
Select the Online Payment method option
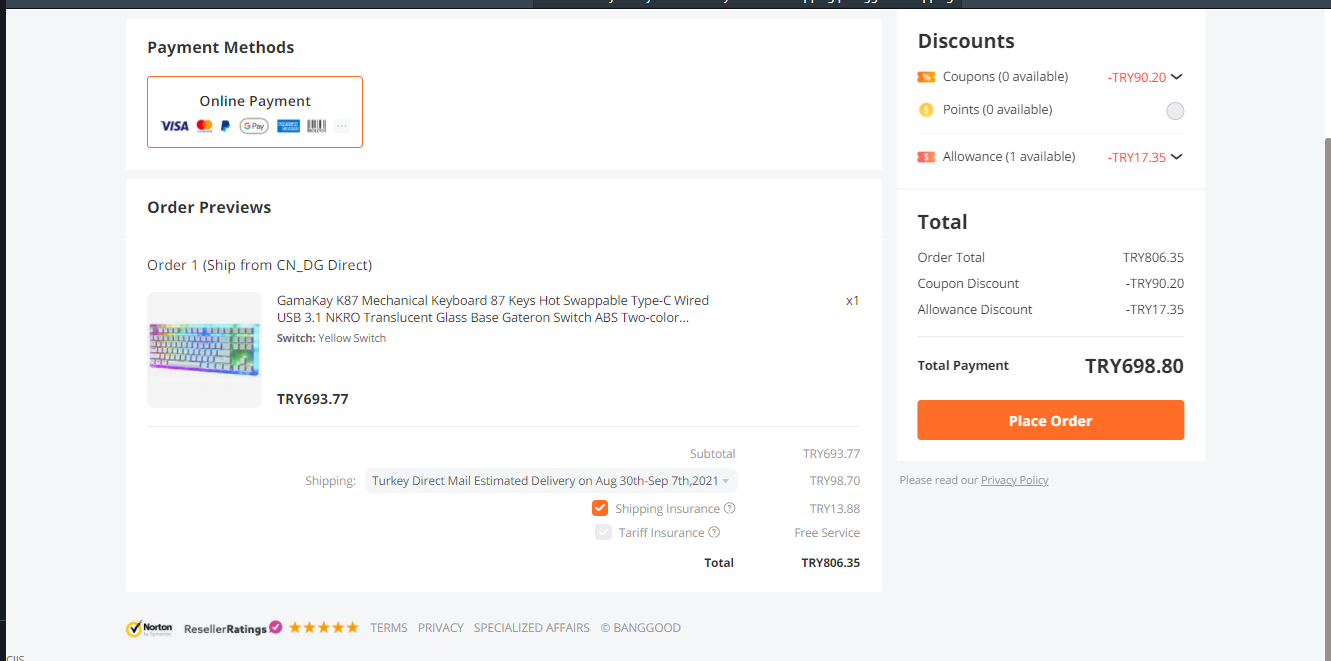pos(255,112)
